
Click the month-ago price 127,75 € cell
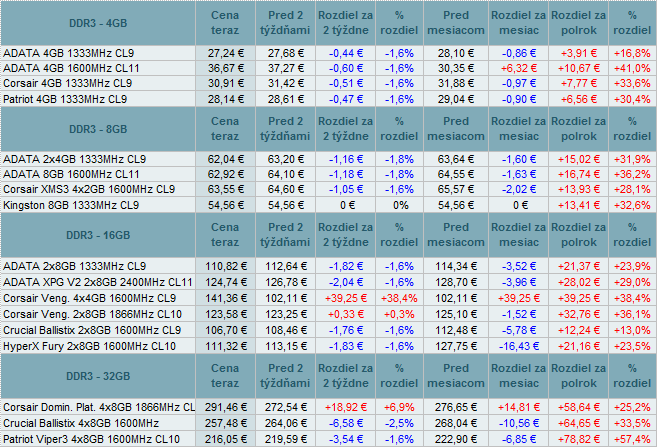456,346
